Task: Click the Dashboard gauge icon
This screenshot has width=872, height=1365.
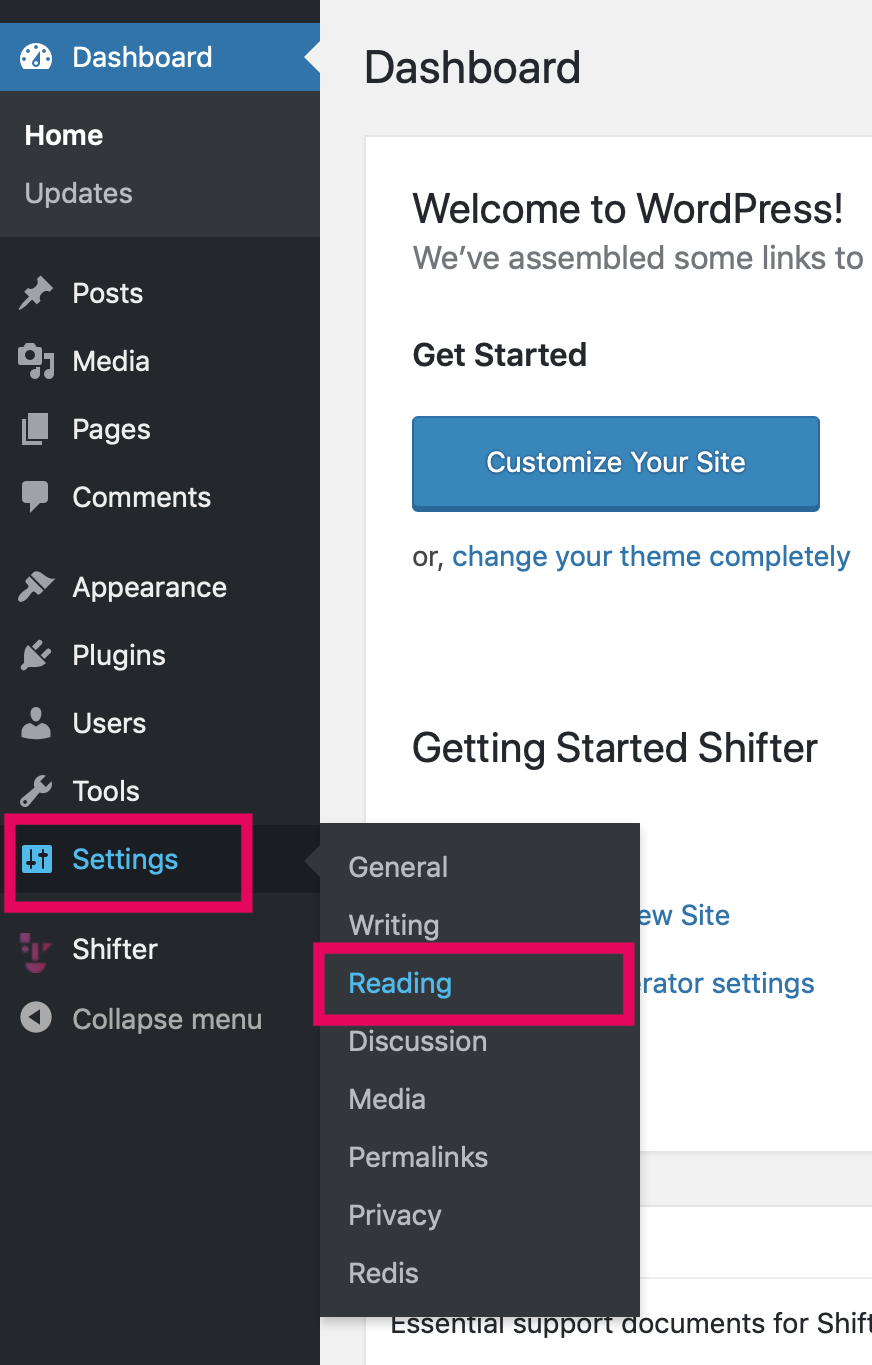Action: tap(36, 57)
